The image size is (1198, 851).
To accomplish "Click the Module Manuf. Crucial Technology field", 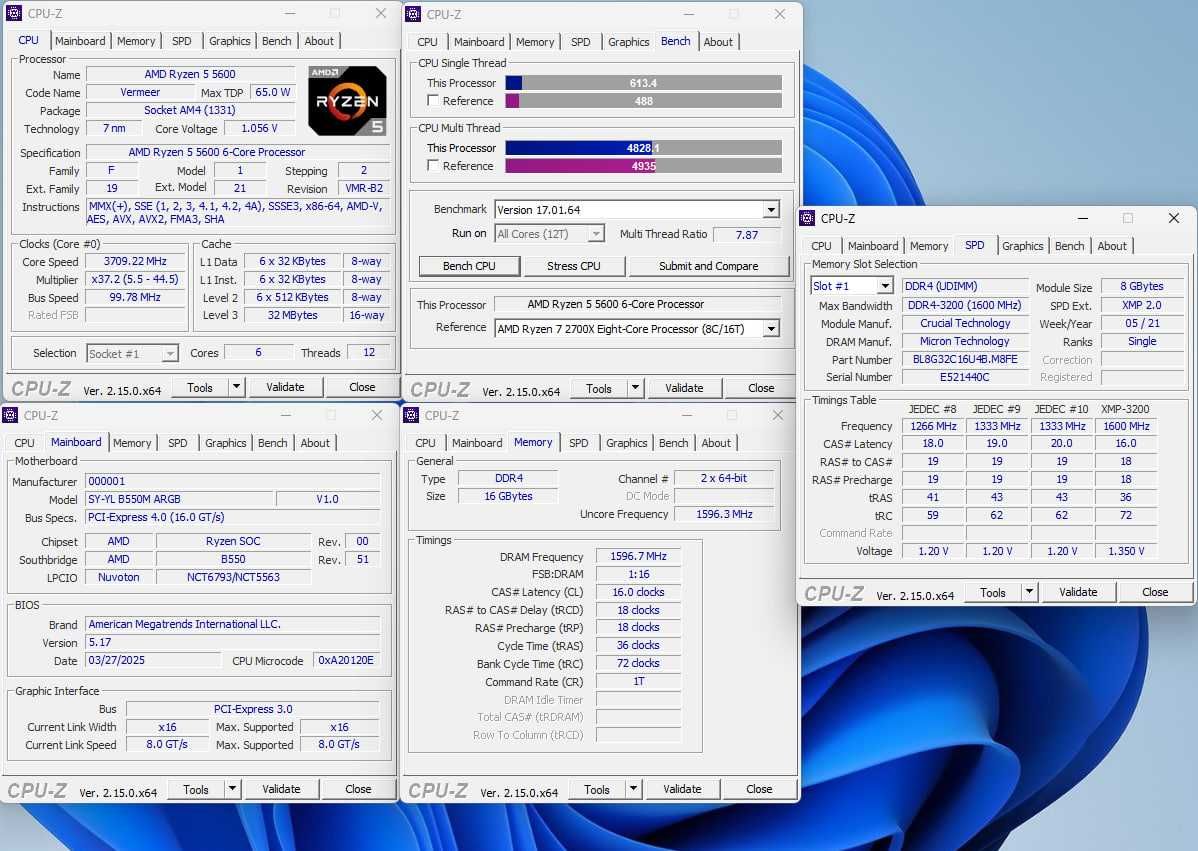I will pyautogui.click(x=965, y=323).
